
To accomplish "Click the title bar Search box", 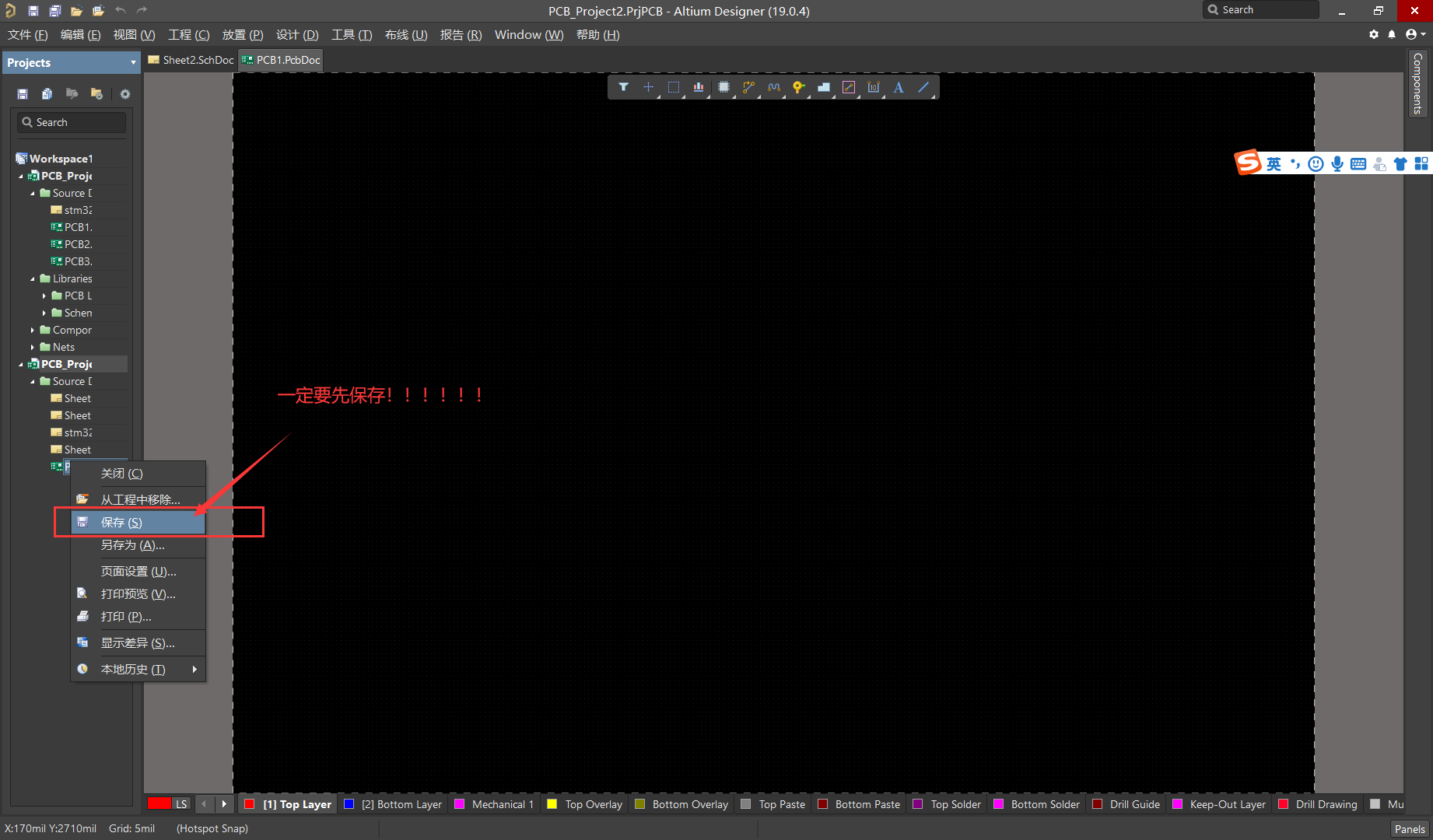I will pos(1261,10).
